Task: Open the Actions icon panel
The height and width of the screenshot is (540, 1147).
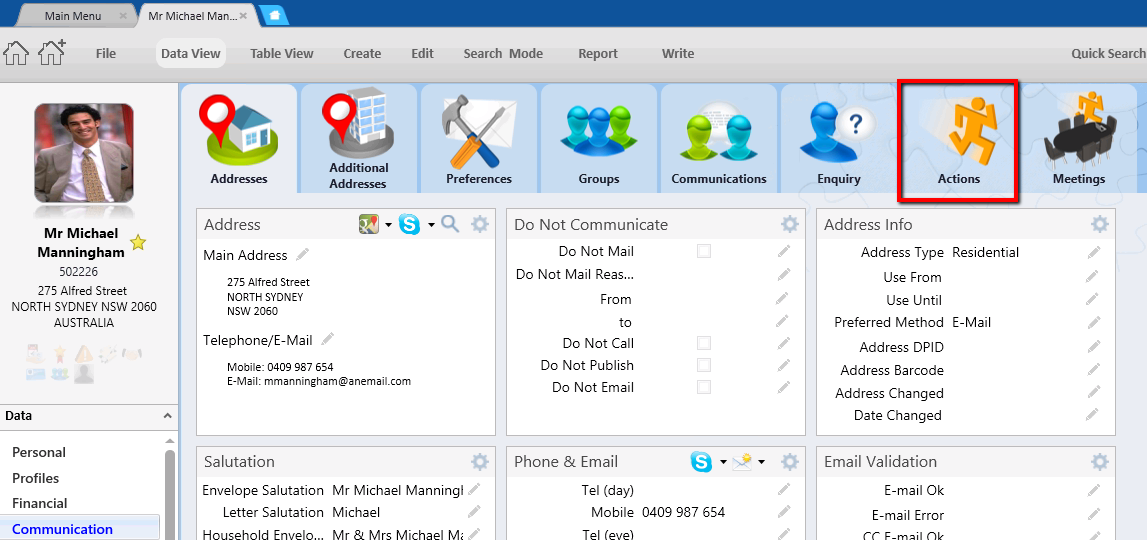Action: click(x=958, y=140)
